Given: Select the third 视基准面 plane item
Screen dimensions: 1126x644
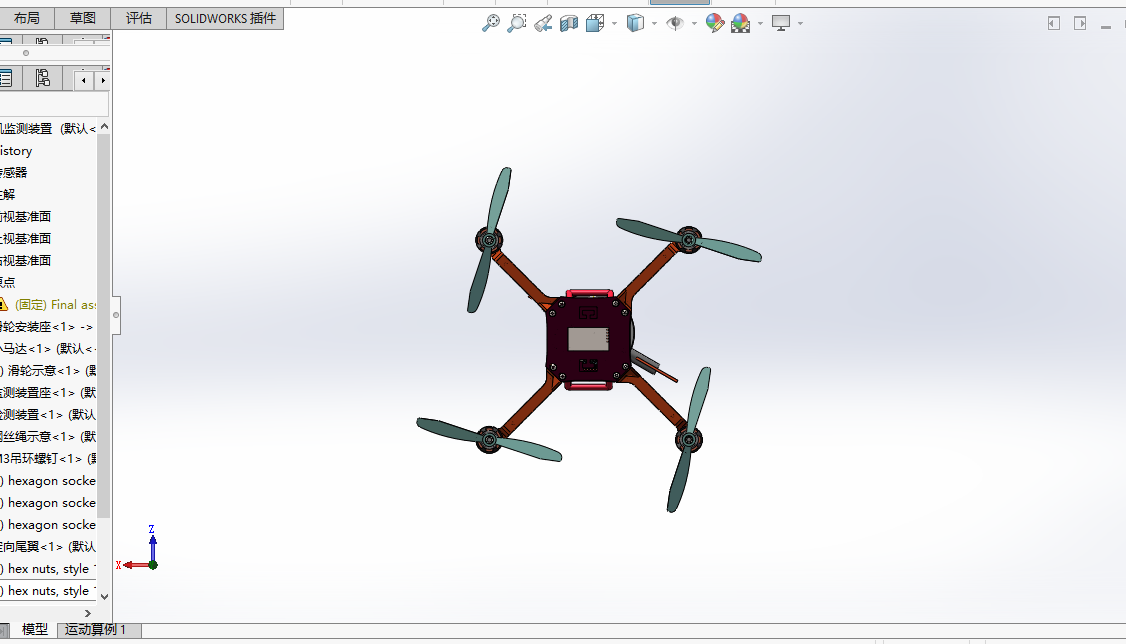Looking at the screenshot, I should pos(26,261).
